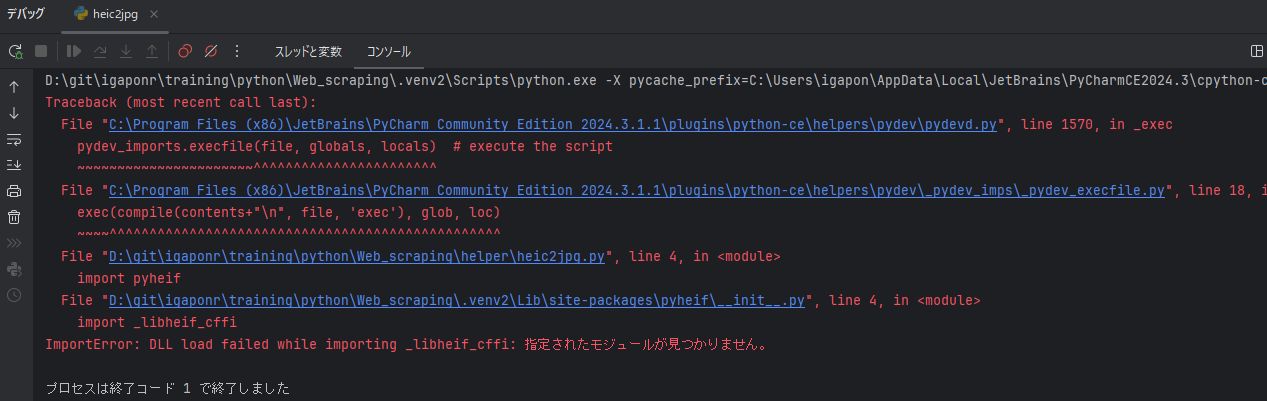Select the コンソール tab
The width and height of the screenshot is (1267, 401).
point(388,51)
